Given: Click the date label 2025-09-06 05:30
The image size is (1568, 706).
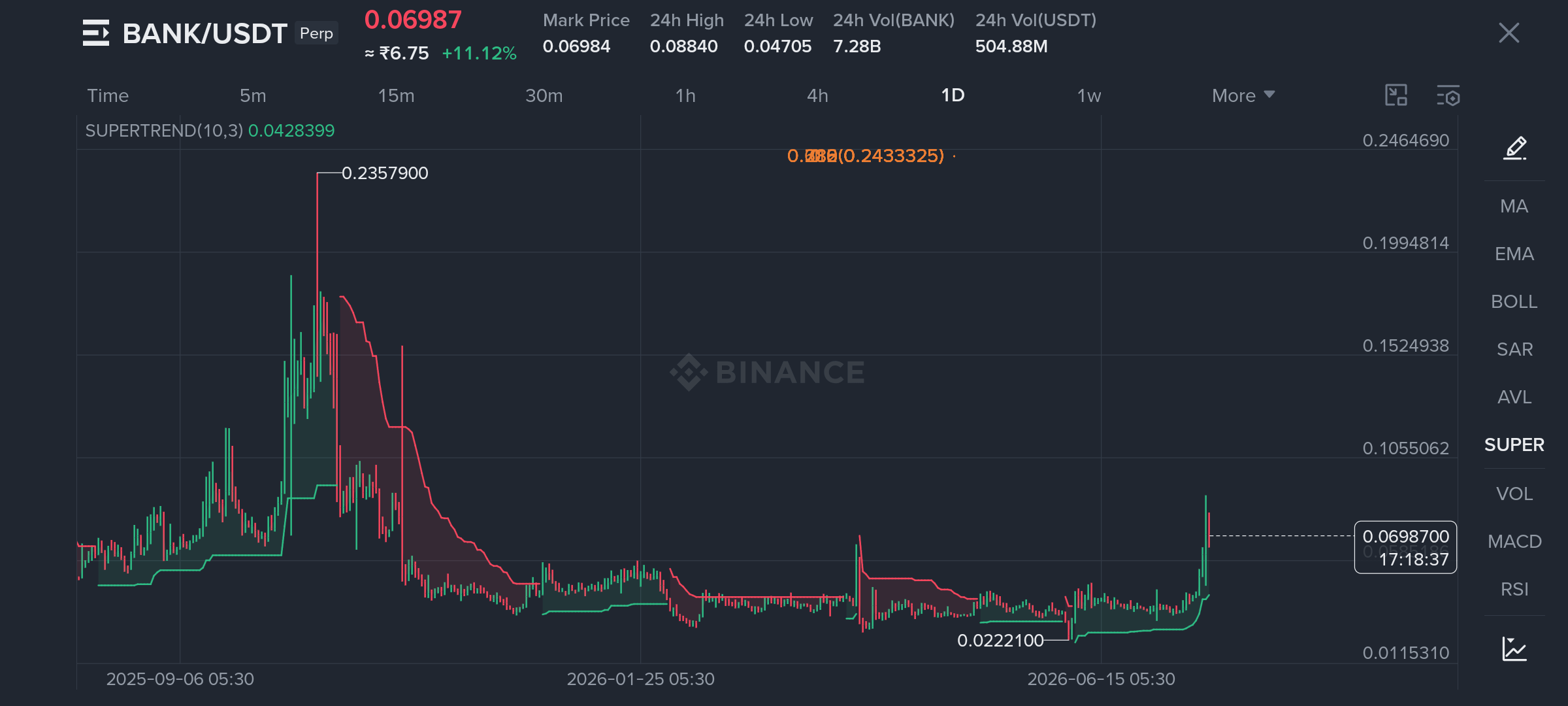Looking at the screenshot, I should click(180, 679).
